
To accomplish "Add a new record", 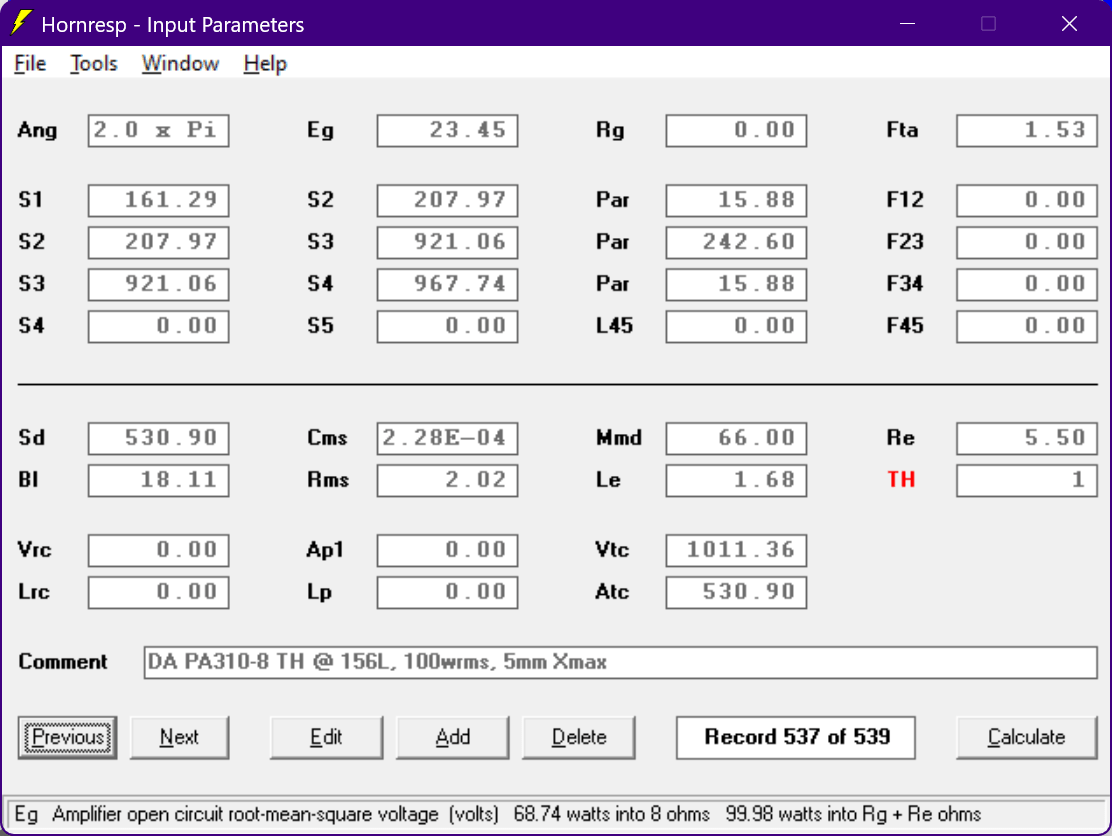I will coord(452,737).
